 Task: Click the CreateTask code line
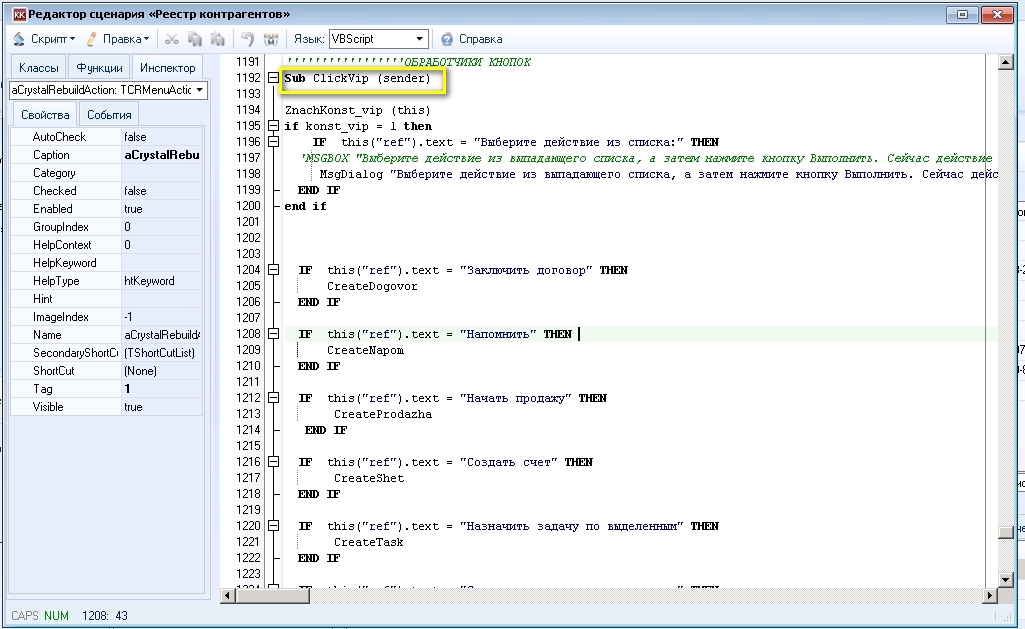(x=369, y=543)
